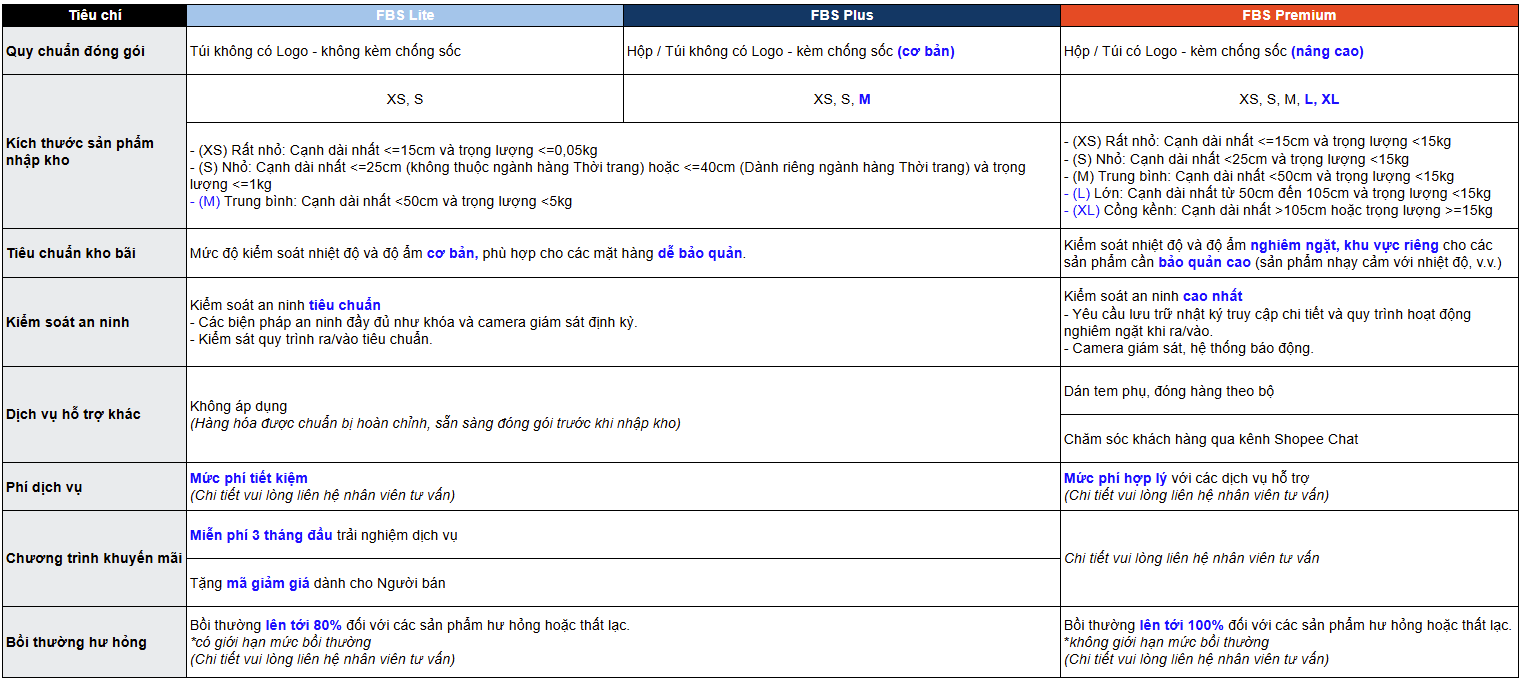The height and width of the screenshot is (682, 1522).
Task: Click "Camera giám sát, hệ thống báo động" line
Action: pyautogui.click(x=1189, y=348)
